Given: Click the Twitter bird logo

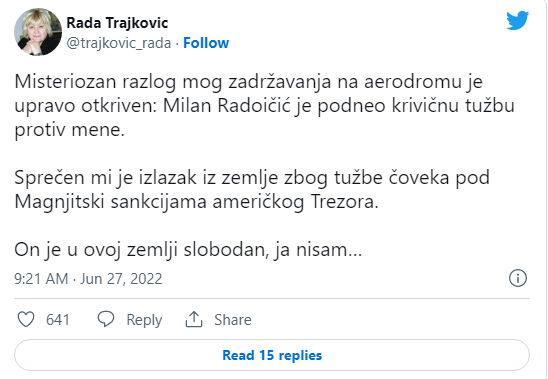Looking at the screenshot, I should click(x=518, y=20).
